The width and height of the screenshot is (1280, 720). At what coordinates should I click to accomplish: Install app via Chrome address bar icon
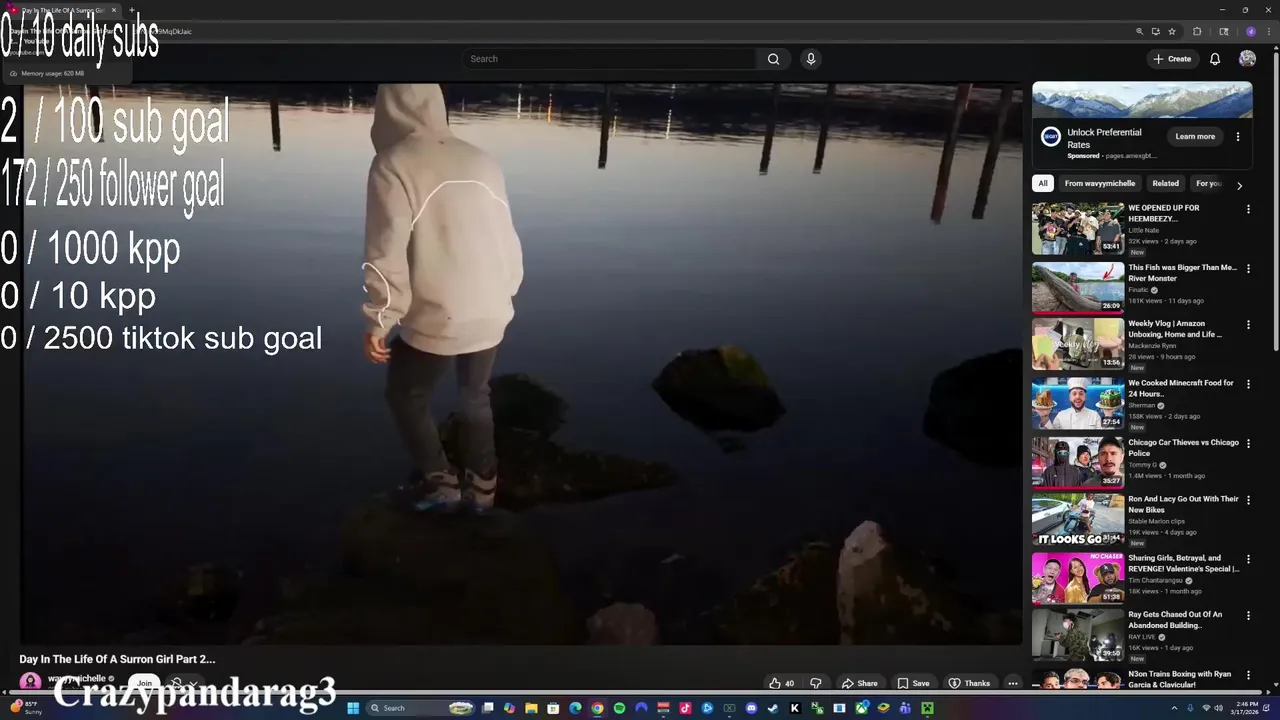click(x=1155, y=31)
